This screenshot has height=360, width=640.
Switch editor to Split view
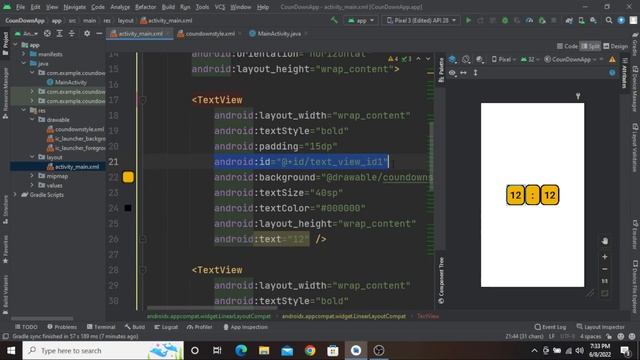click(590, 46)
